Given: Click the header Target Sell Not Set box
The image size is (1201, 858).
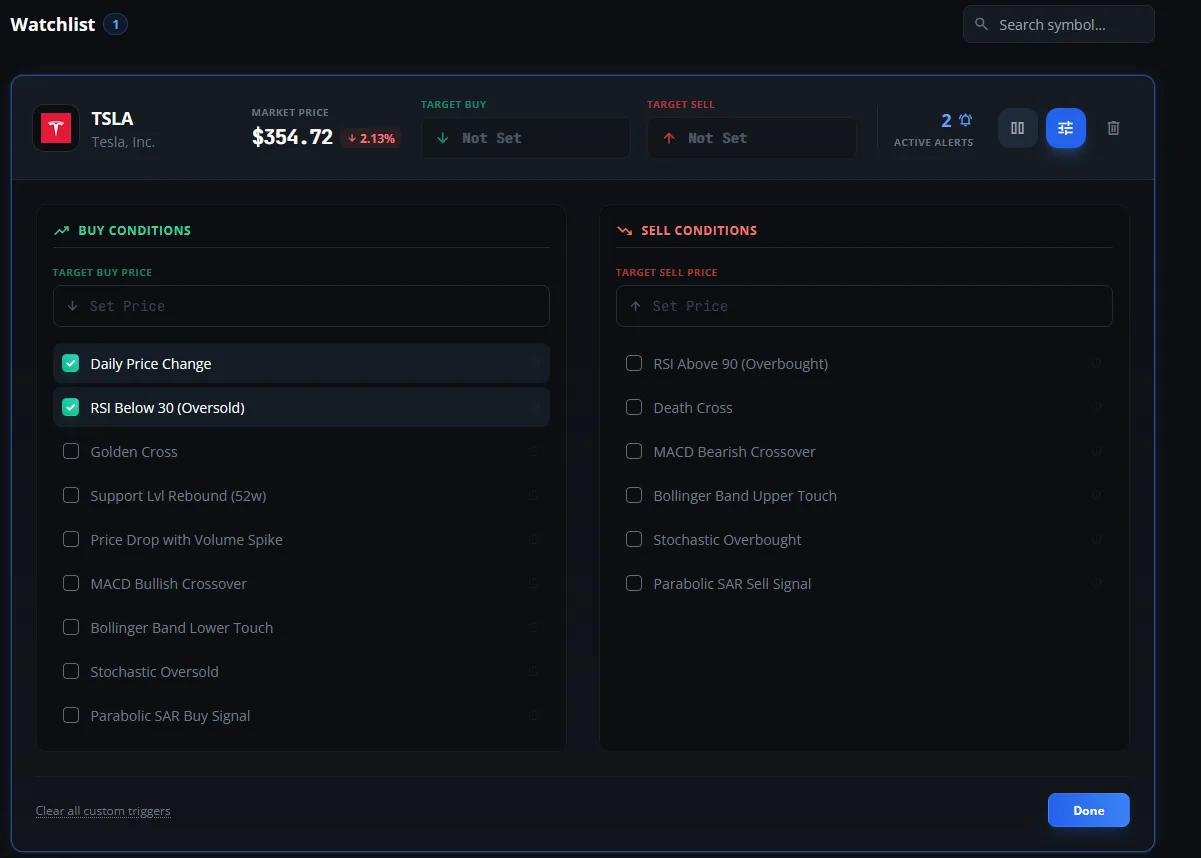Looking at the screenshot, I should [752, 138].
